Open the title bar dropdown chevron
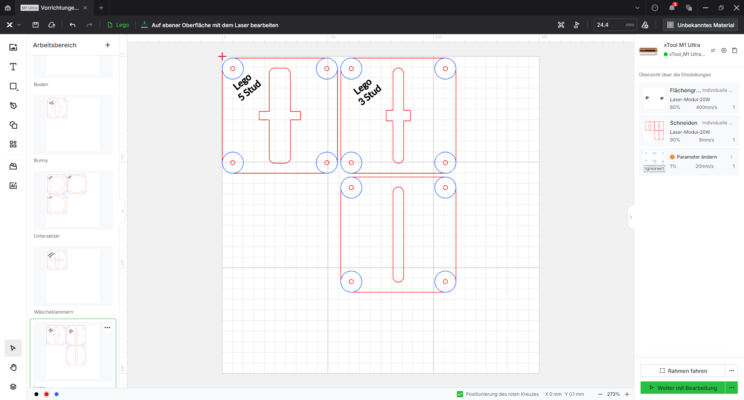This screenshot has height=400, width=744. pos(637,8)
